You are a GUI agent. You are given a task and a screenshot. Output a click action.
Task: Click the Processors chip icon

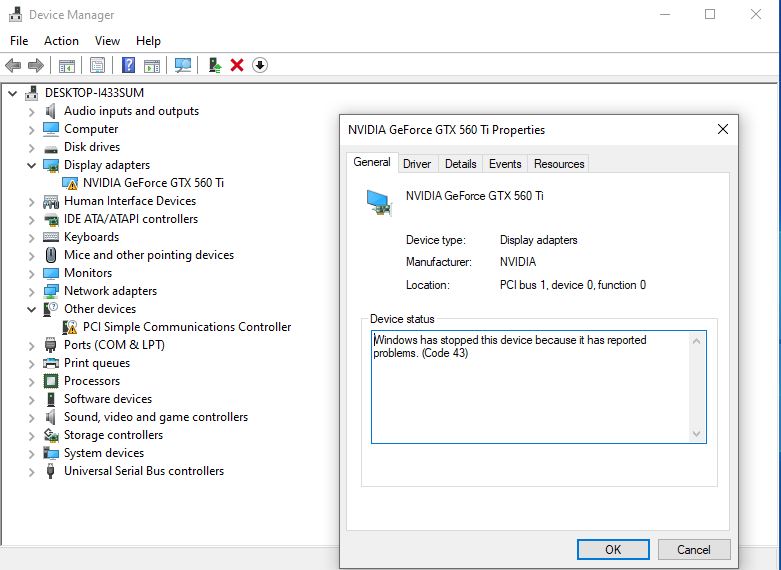51,381
